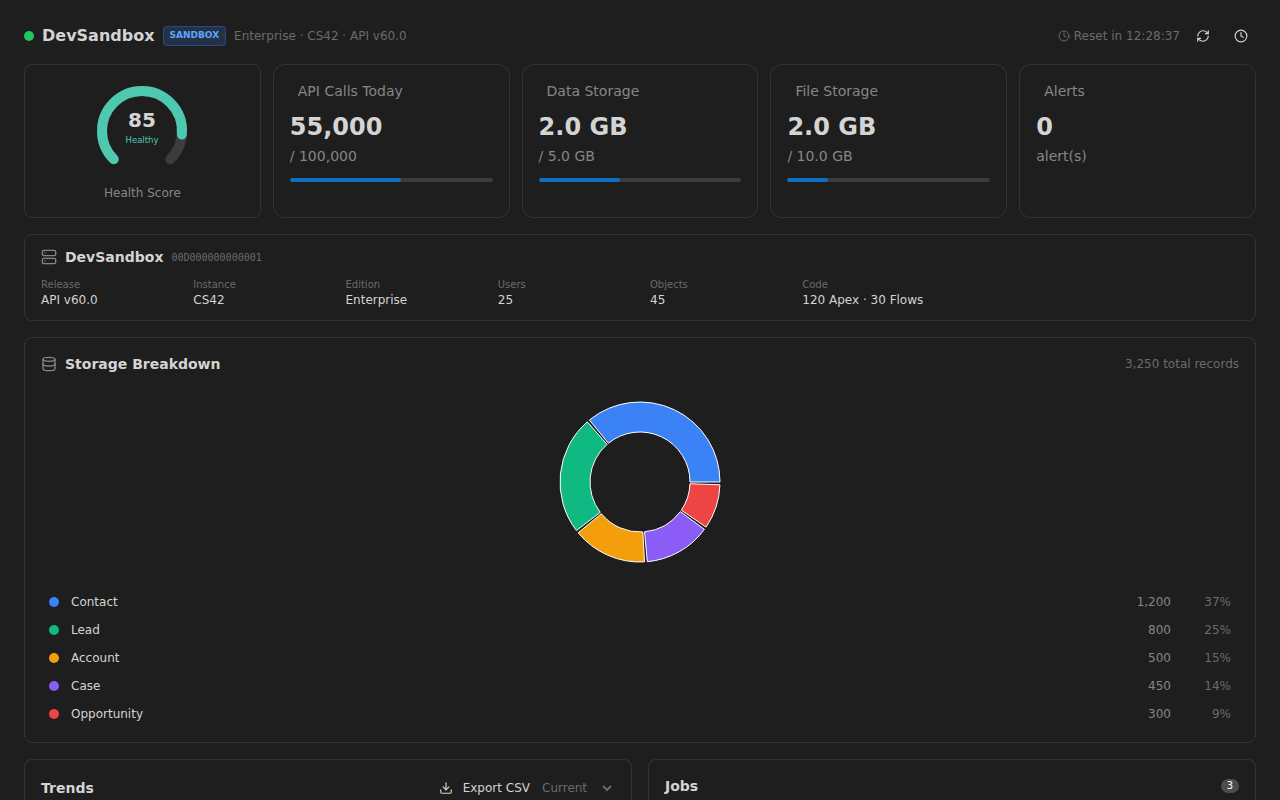Click the Contact legend label
The width and height of the screenshot is (1280, 800).
click(94, 602)
